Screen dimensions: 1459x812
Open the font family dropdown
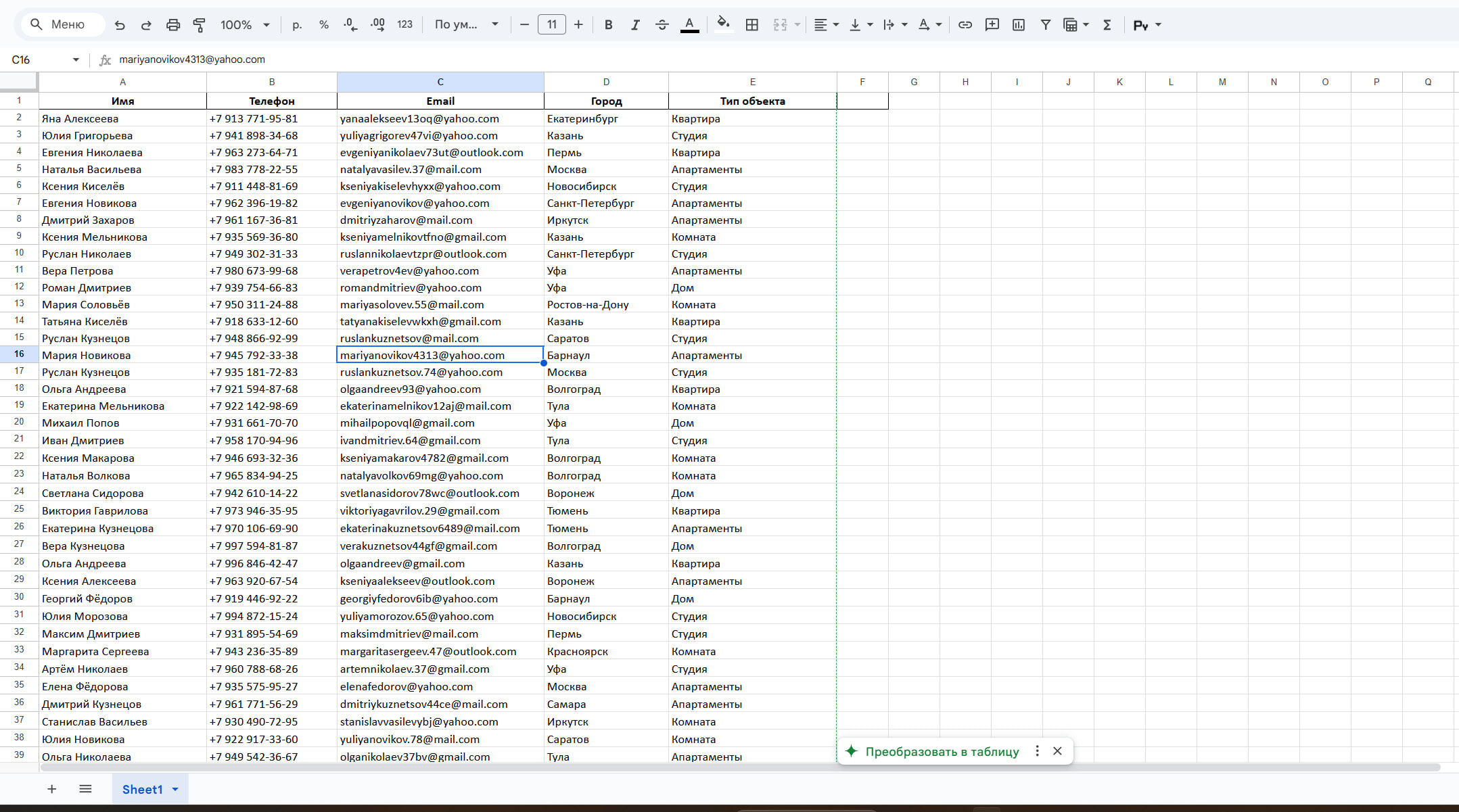(466, 25)
